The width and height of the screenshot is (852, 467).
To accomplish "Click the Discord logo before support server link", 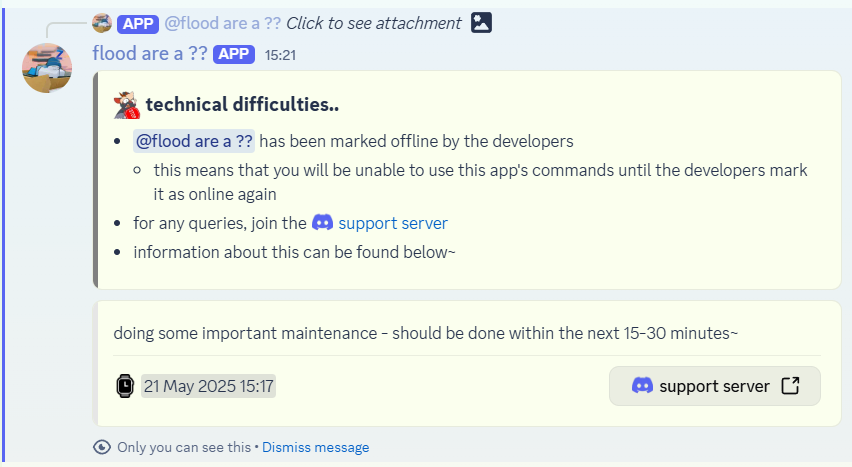I will point(322,222).
